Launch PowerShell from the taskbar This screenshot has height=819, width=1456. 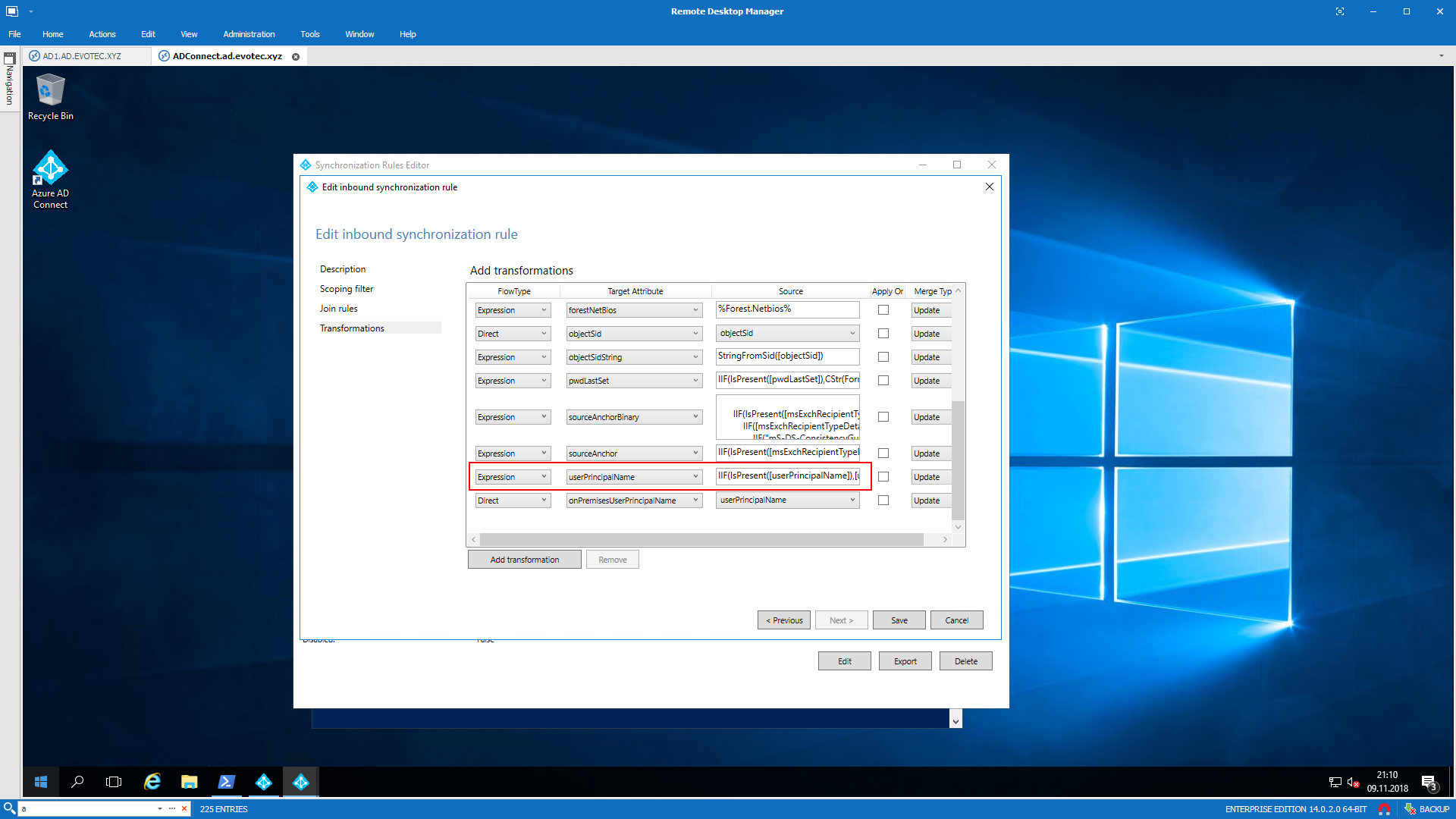coord(226,782)
